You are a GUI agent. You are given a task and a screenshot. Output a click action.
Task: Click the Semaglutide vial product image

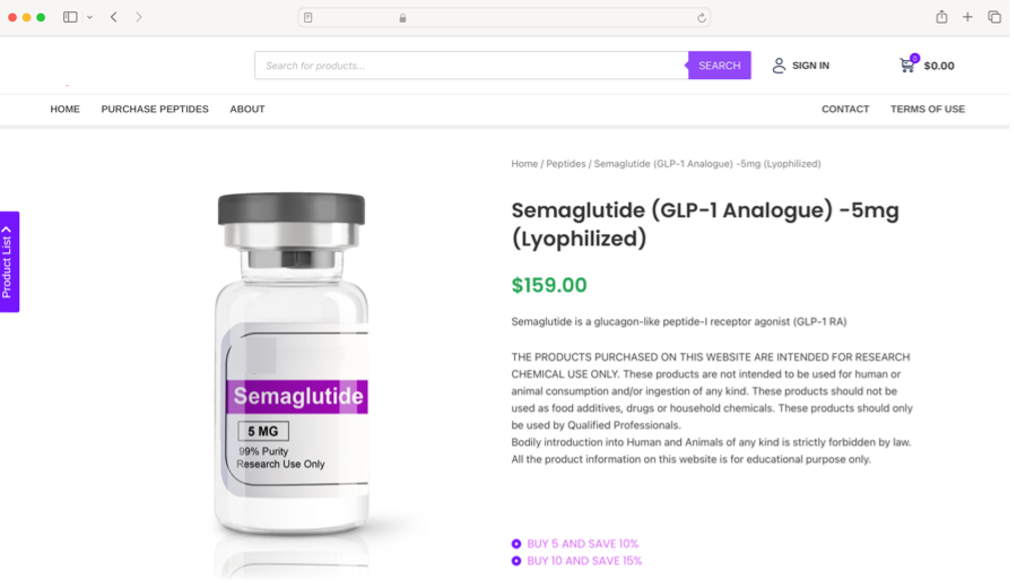292,365
